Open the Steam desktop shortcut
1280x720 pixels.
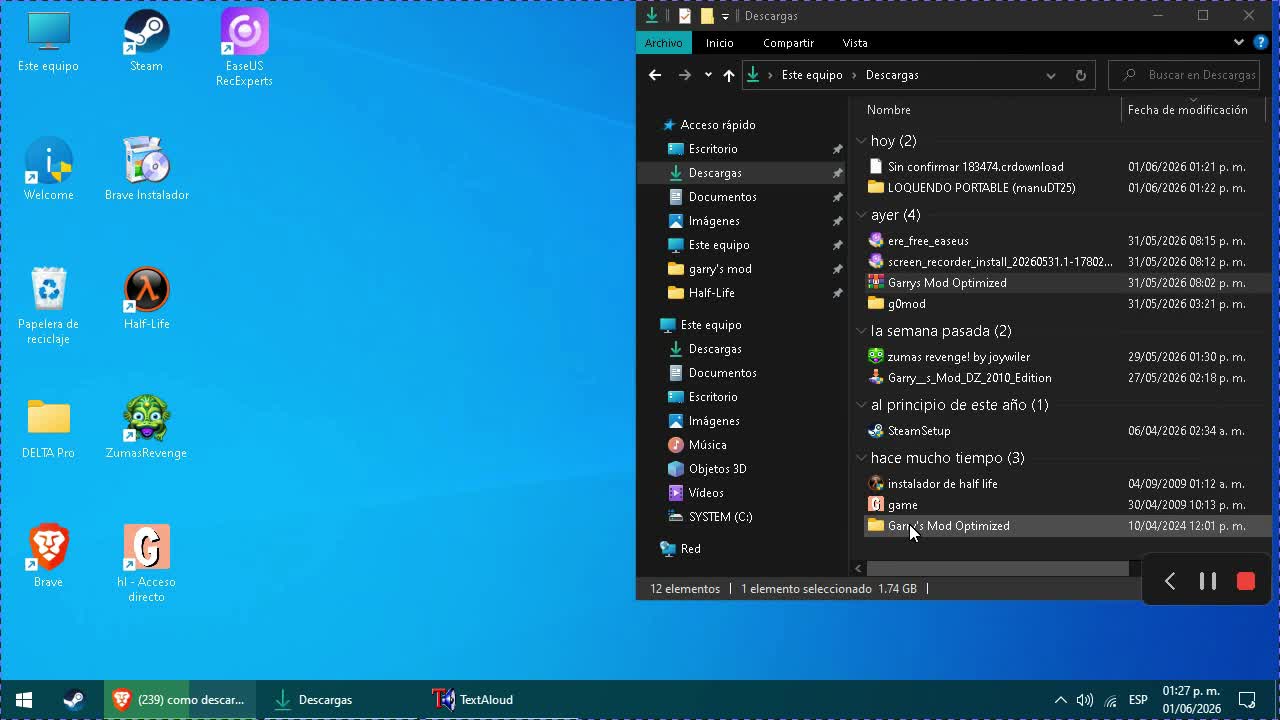(x=146, y=41)
